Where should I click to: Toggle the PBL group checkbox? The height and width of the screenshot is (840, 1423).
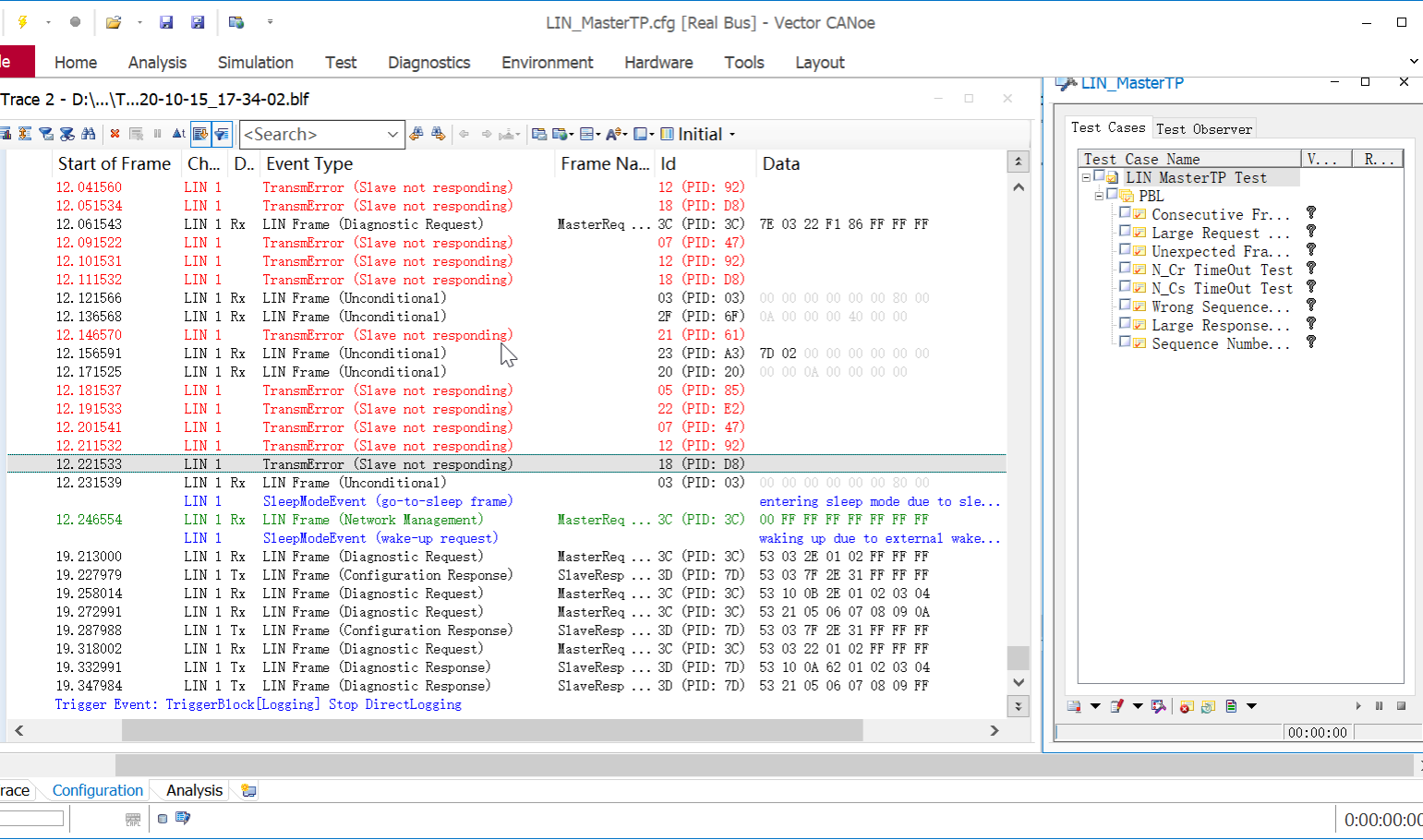1112,194
